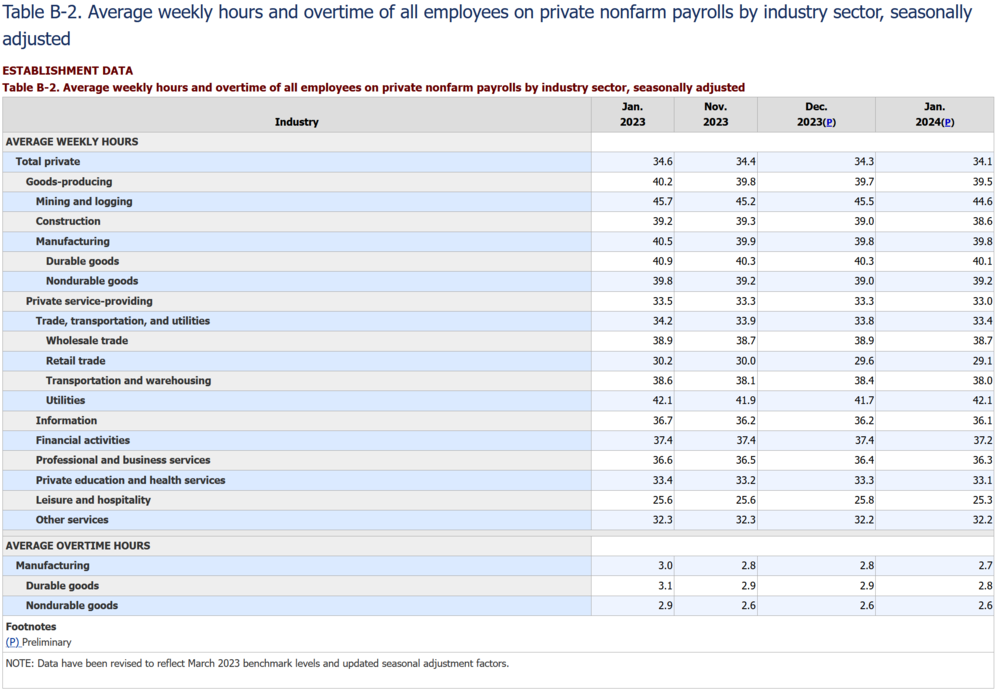Click the NOTE about revised benchmark data
The height and width of the screenshot is (691, 1000).
click(258, 663)
